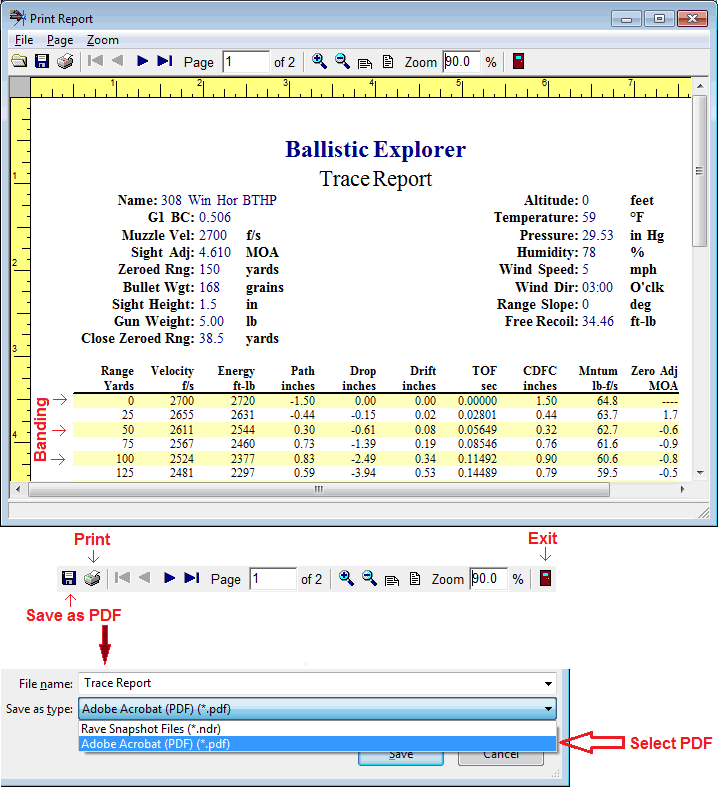Click the Save button in save dialog
This screenshot has height=790, width=718.
tap(401, 758)
